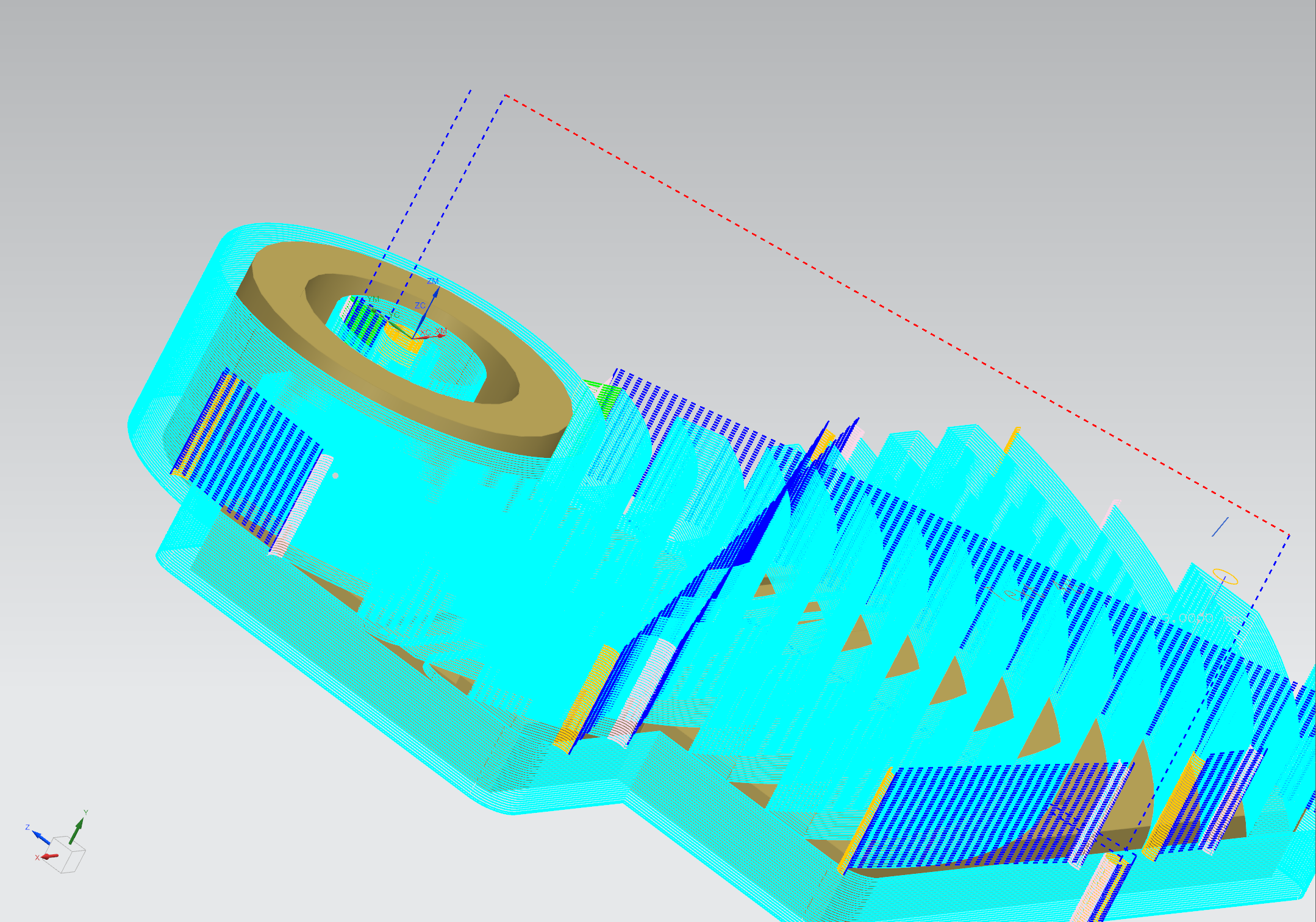Screen dimensions: 1316x922
Task: Click the ZC axis label
Action: (x=420, y=306)
